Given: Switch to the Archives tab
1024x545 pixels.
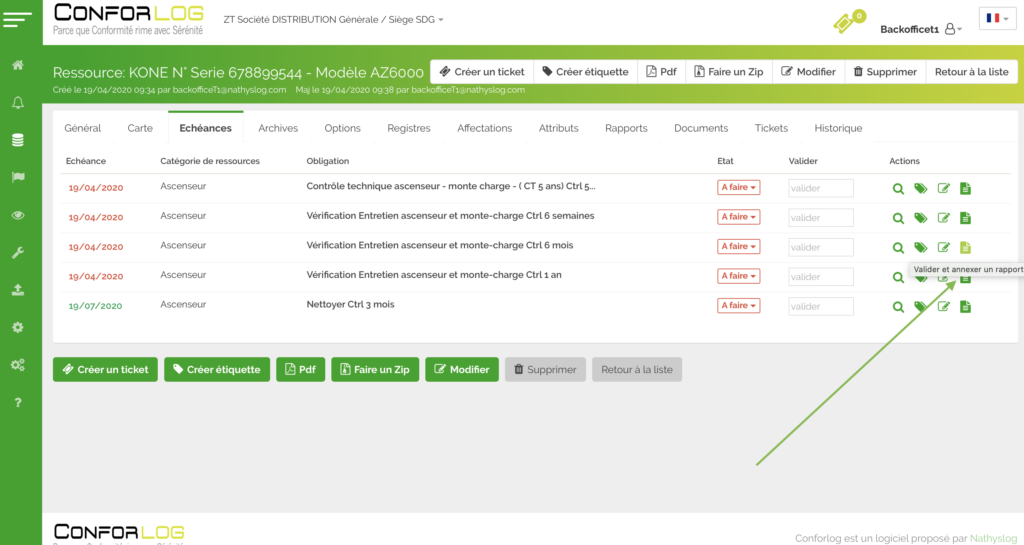Looking at the screenshot, I should (x=278, y=128).
